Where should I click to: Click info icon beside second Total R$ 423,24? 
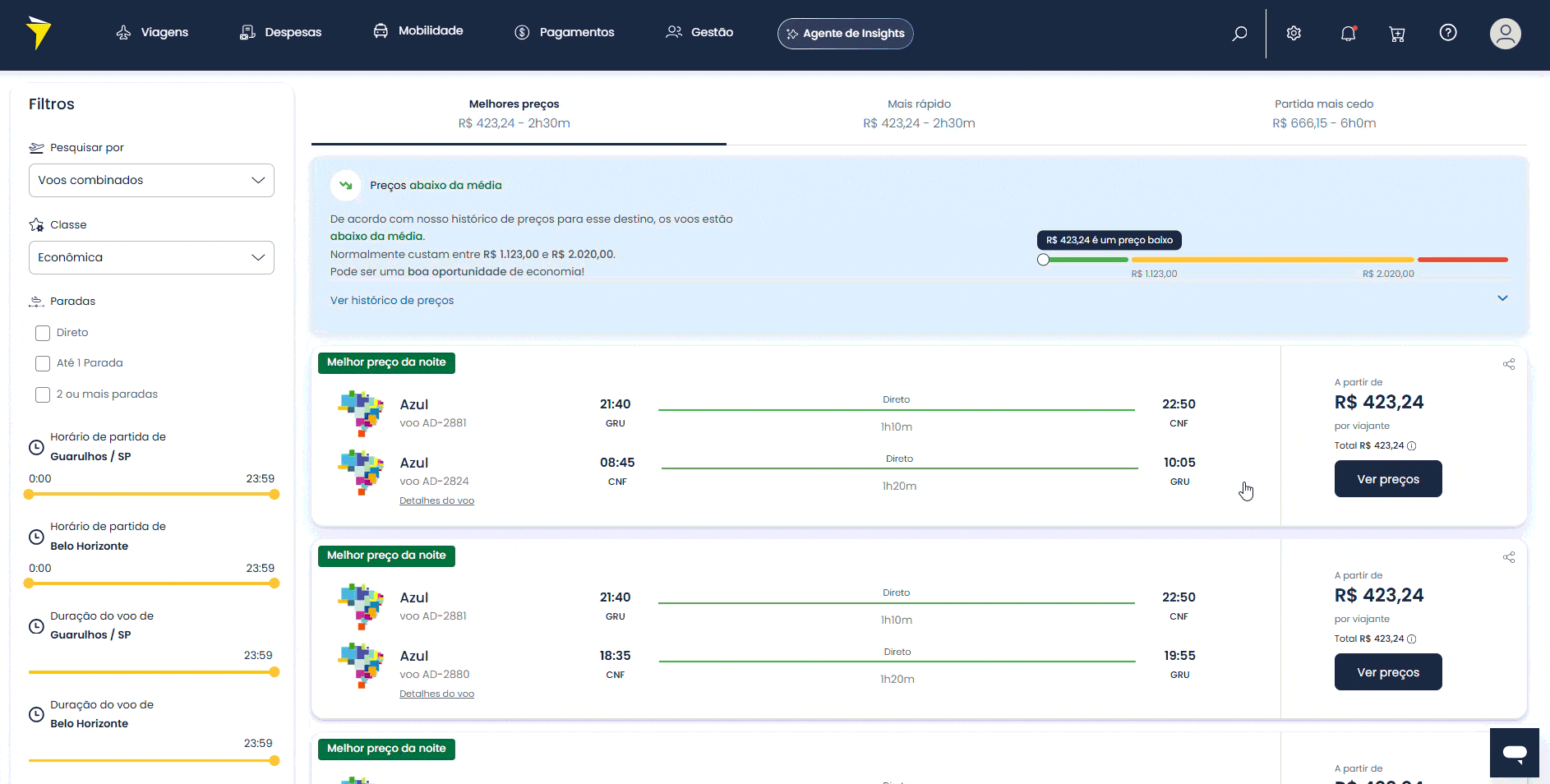(1412, 639)
